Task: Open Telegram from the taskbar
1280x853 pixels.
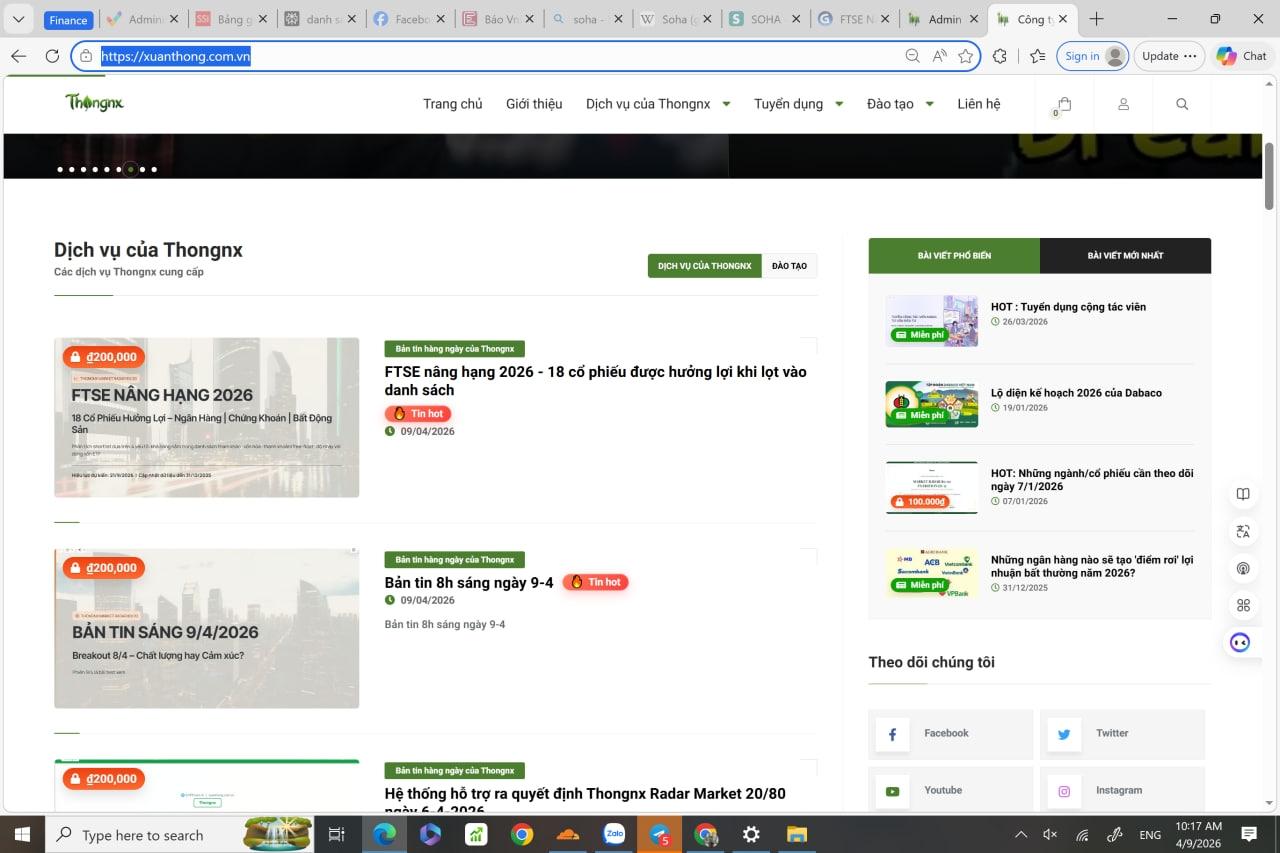Action: 659,834
